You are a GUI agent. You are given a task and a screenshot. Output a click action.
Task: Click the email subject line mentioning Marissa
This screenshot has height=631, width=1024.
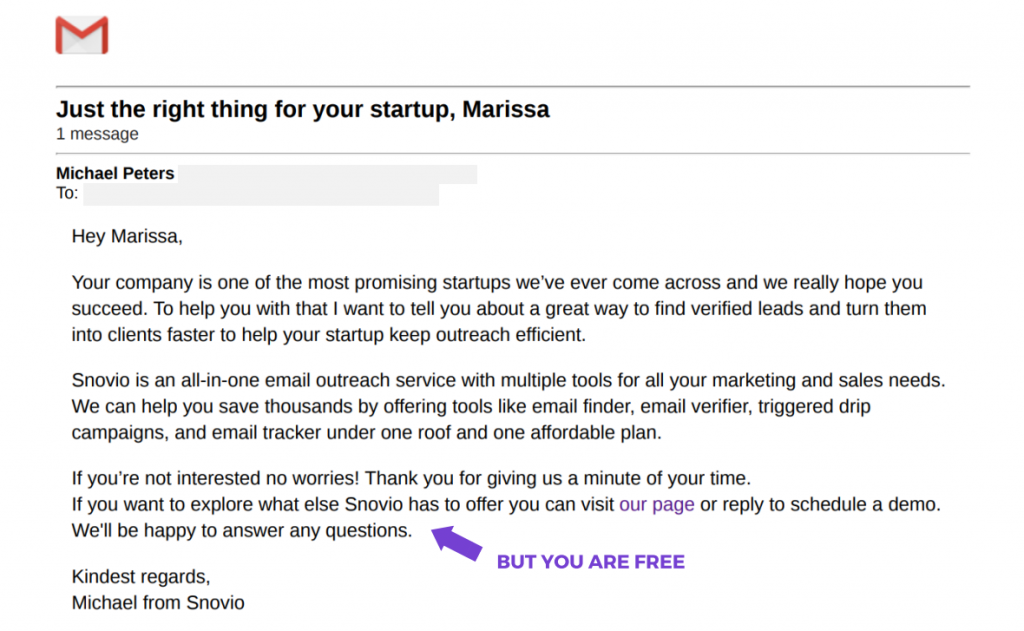coord(302,109)
